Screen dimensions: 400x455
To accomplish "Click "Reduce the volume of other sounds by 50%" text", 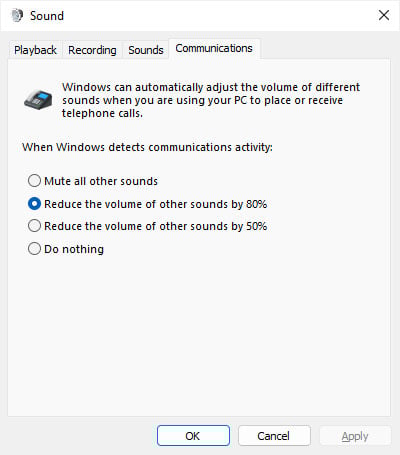I will tap(156, 226).
